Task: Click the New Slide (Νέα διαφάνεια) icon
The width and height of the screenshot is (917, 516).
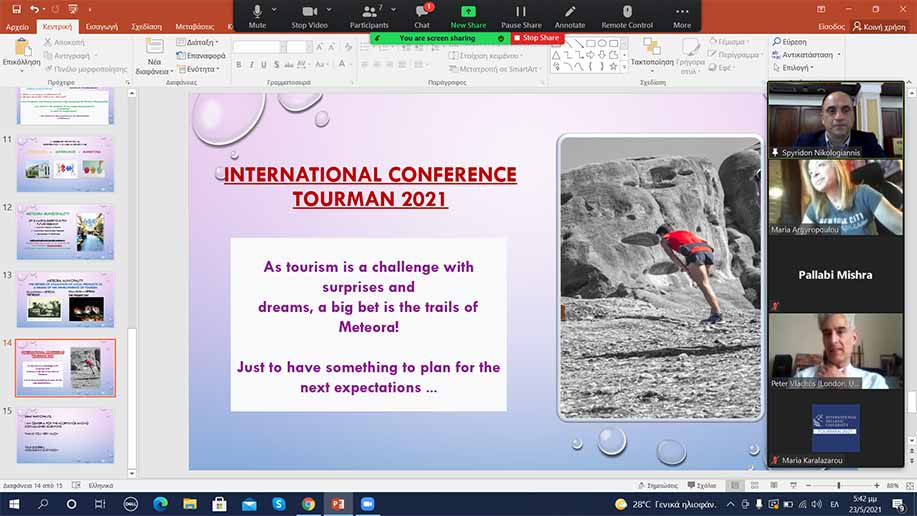Action: pos(154,47)
